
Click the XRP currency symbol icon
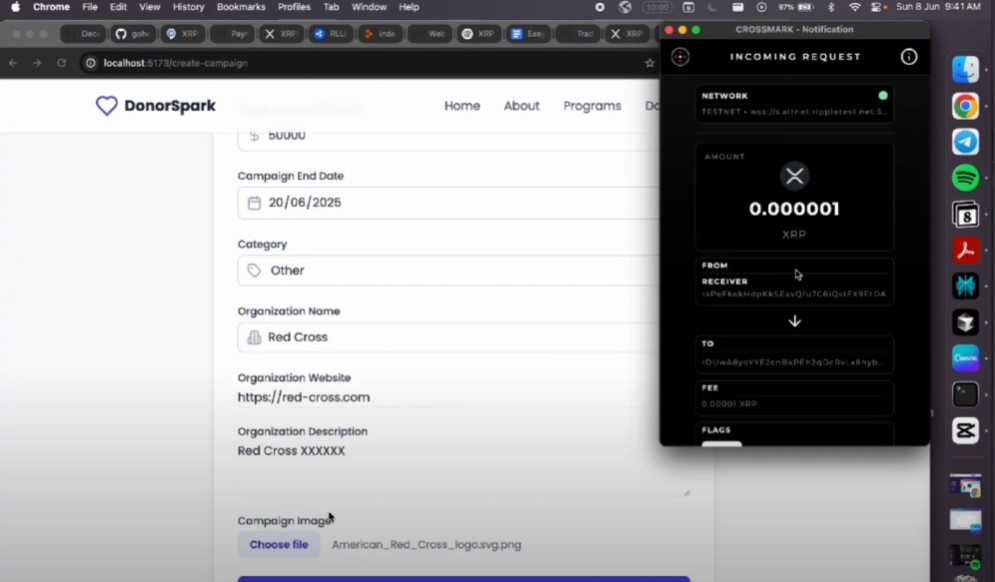coord(794,176)
